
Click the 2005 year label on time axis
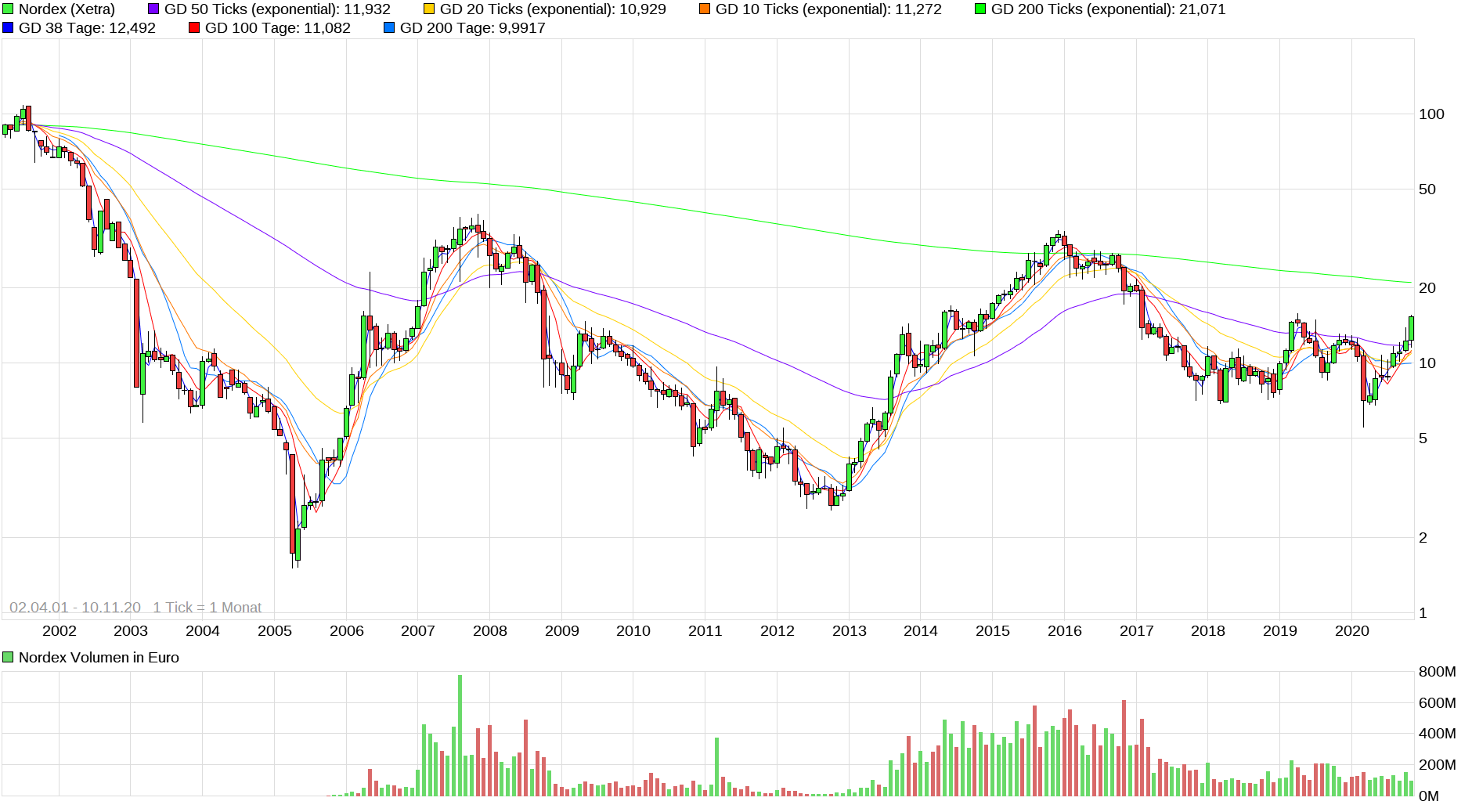tap(275, 631)
